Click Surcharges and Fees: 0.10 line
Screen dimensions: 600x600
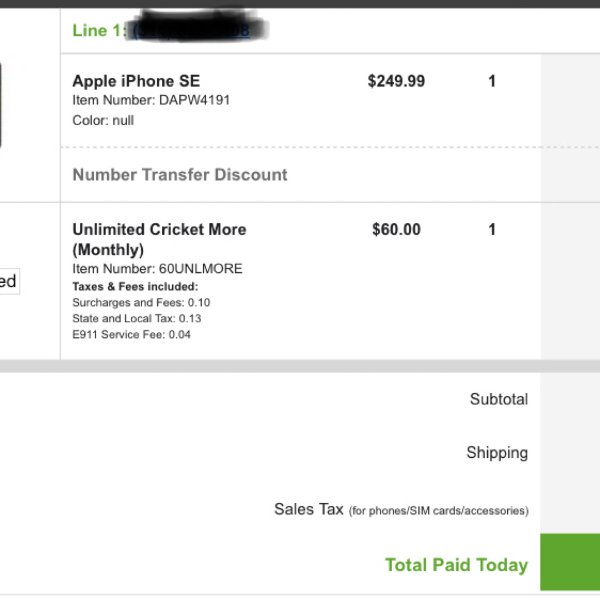(x=141, y=303)
